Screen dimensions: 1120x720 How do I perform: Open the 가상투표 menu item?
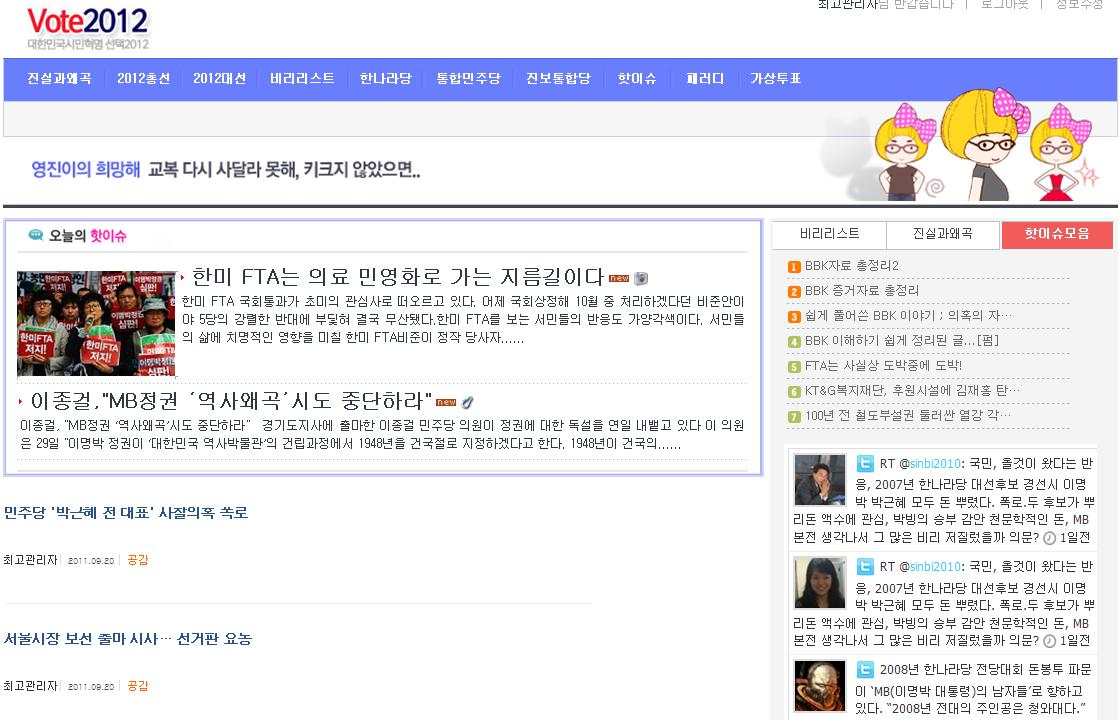tap(775, 79)
